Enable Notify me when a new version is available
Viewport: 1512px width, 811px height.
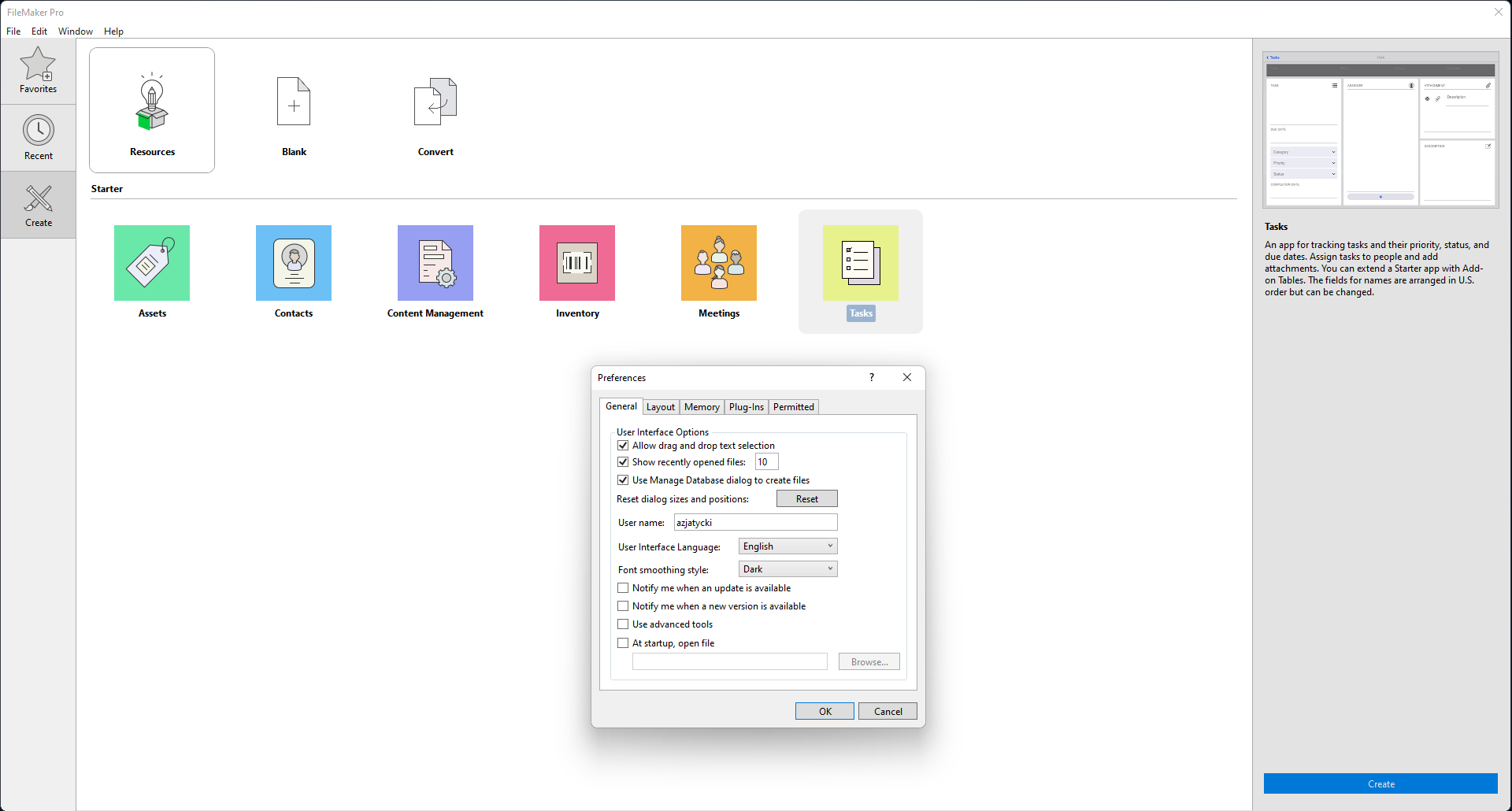[623, 606]
